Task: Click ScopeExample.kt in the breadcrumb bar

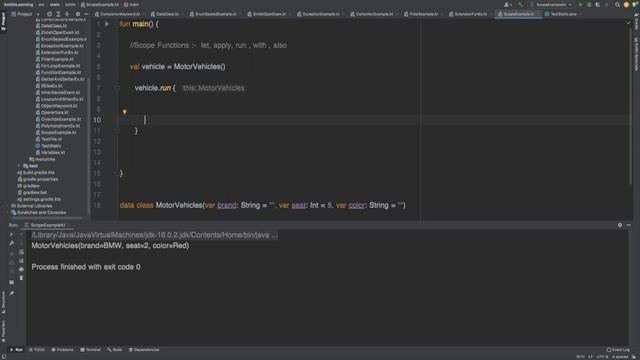Action: pos(100,4)
